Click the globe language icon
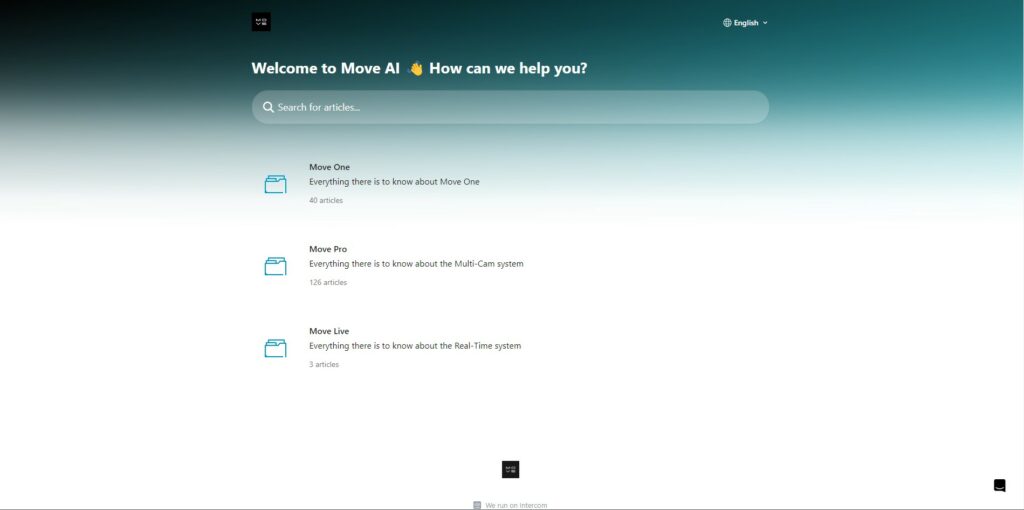Viewport: 1024px width, 510px height. pos(727,23)
